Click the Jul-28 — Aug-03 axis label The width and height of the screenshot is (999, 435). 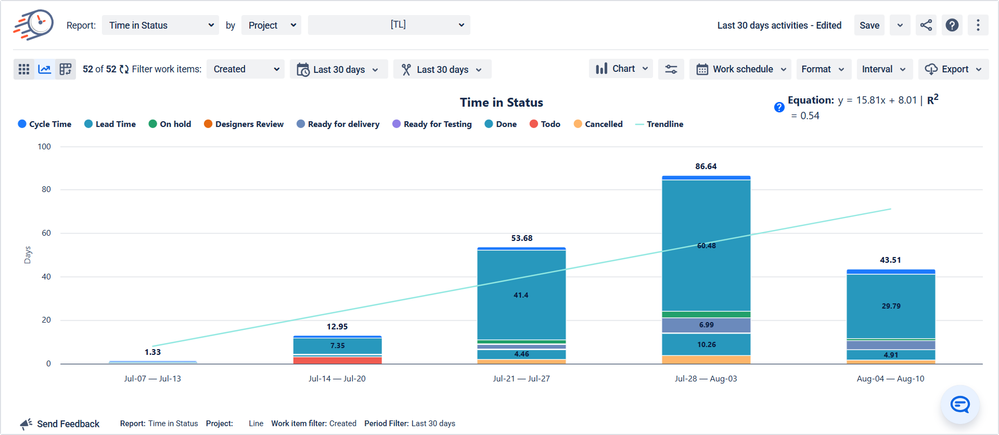tap(706, 378)
